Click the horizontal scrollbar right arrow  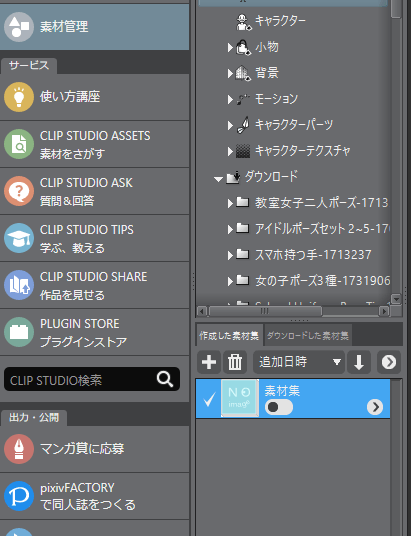coord(384,311)
